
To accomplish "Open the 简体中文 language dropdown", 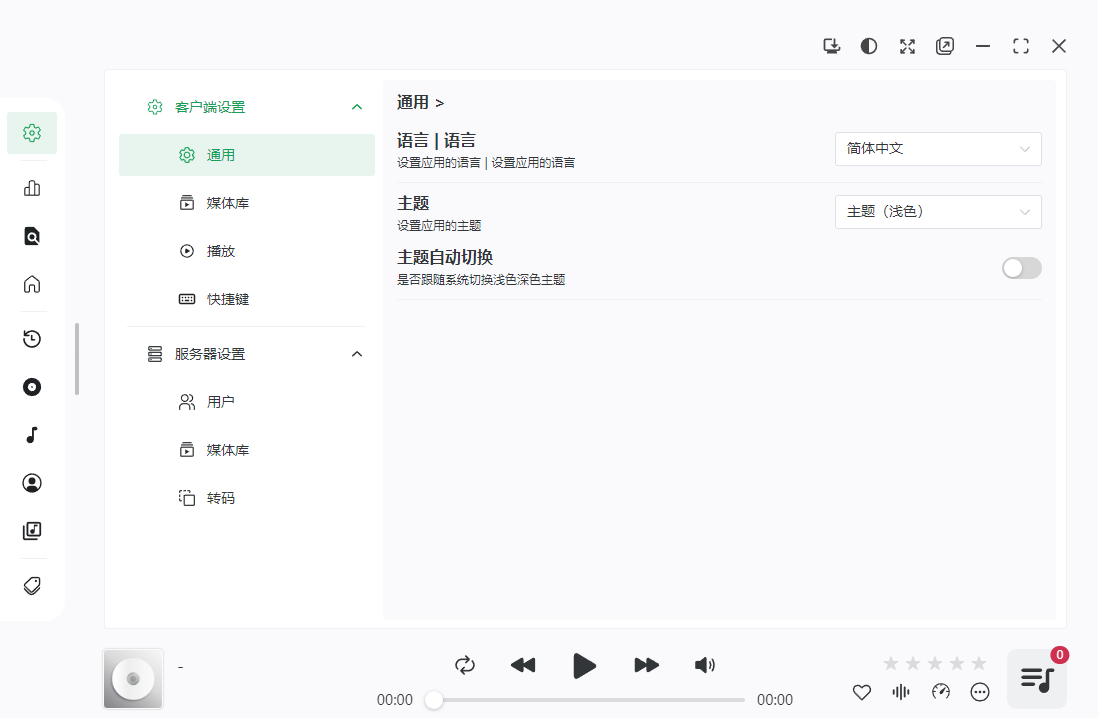I will [x=937, y=148].
